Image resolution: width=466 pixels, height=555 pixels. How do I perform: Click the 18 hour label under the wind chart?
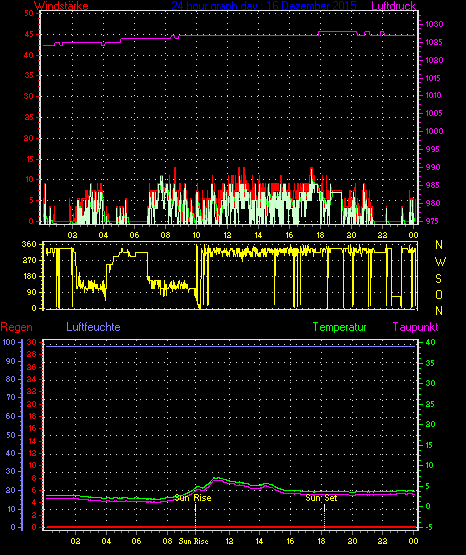(x=320, y=235)
